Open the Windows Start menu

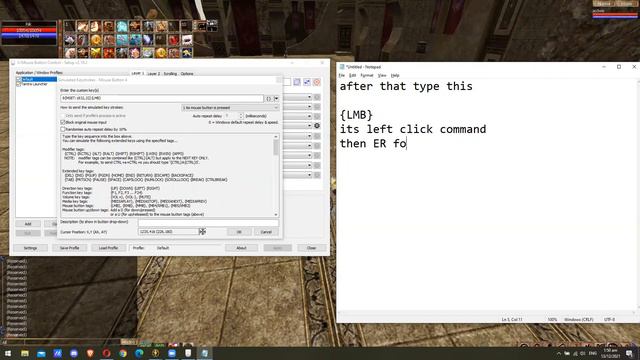(8, 353)
